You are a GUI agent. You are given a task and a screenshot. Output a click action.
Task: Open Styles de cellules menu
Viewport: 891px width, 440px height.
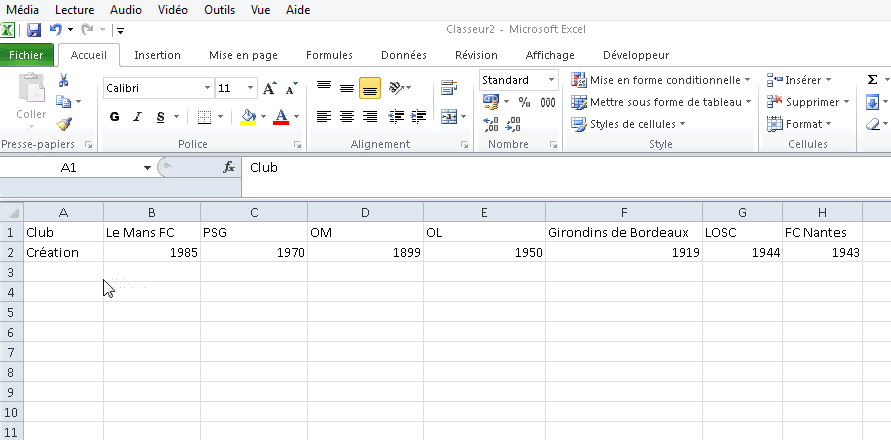click(628, 124)
